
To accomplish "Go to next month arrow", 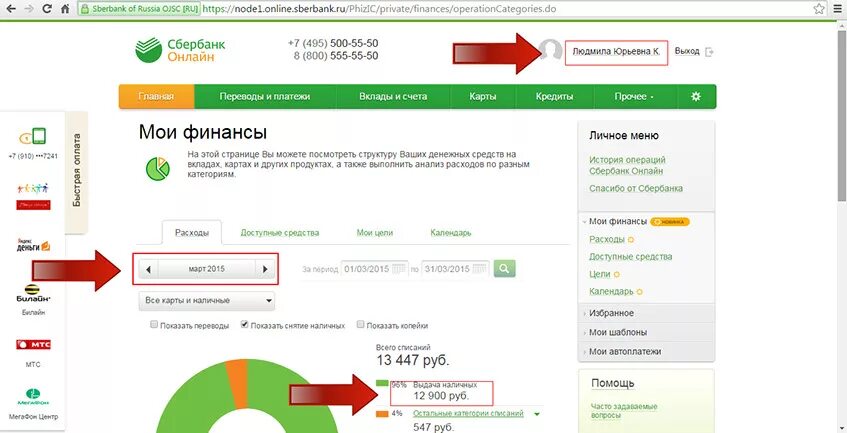I will click(x=265, y=268).
